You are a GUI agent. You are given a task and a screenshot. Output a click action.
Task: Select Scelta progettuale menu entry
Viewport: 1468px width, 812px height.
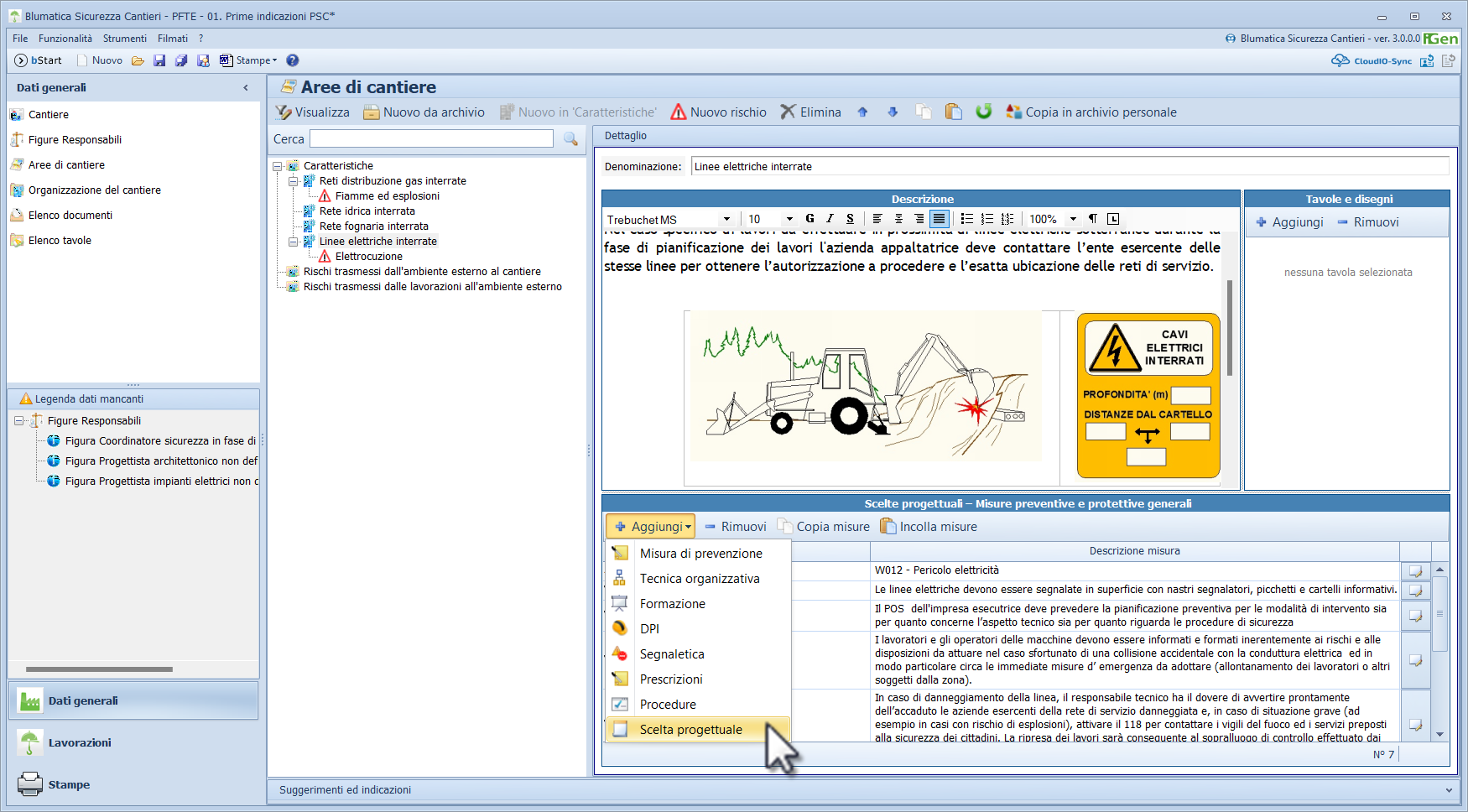click(x=698, y=729)
